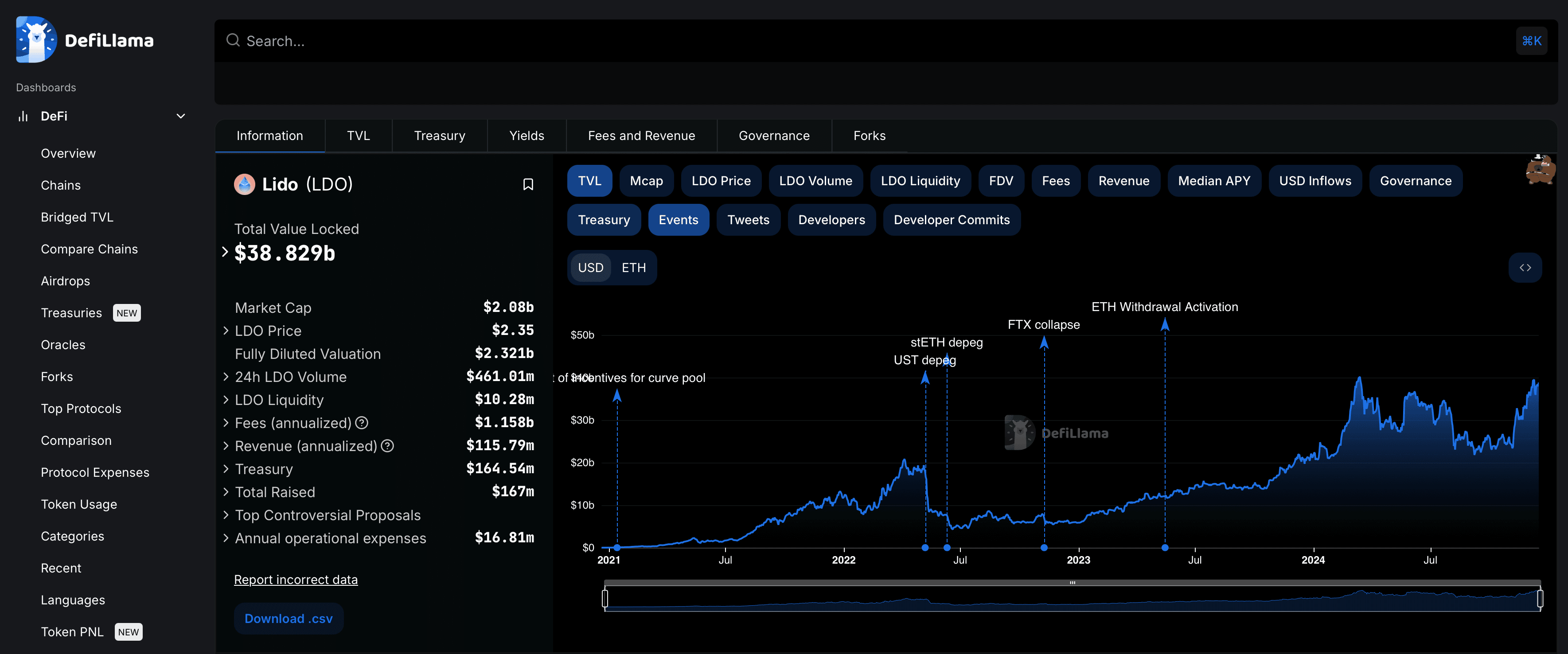Click the FTX collapse event marker dot
Screen dimensions: 1568x654
click(1044, 548)
